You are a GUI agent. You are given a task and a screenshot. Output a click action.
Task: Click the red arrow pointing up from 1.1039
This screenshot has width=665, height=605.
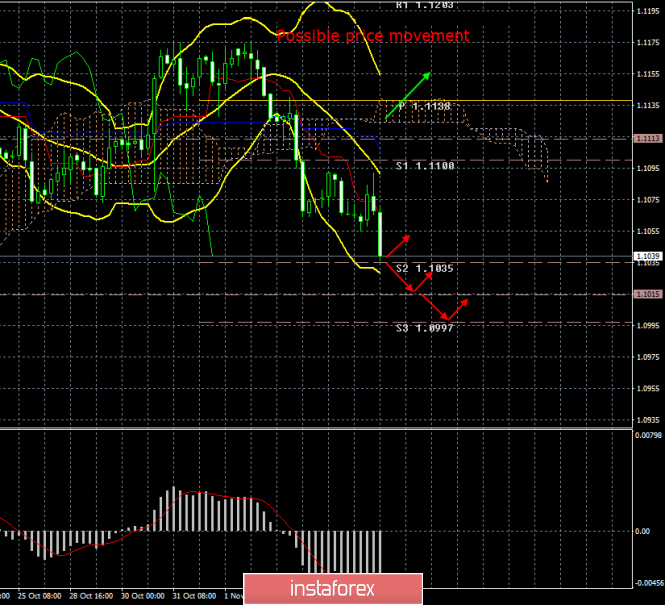coord(397,246)
